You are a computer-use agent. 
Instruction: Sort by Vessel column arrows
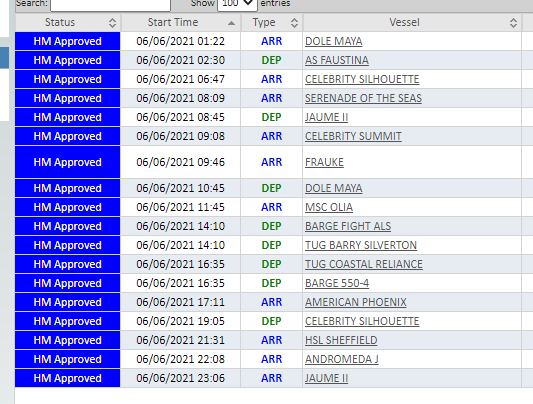(513, 23)
